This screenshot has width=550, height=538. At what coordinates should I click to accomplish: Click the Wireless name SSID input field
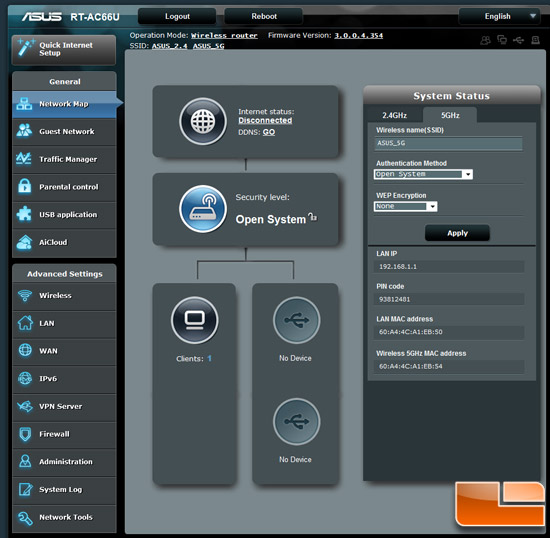coord(448,143)
